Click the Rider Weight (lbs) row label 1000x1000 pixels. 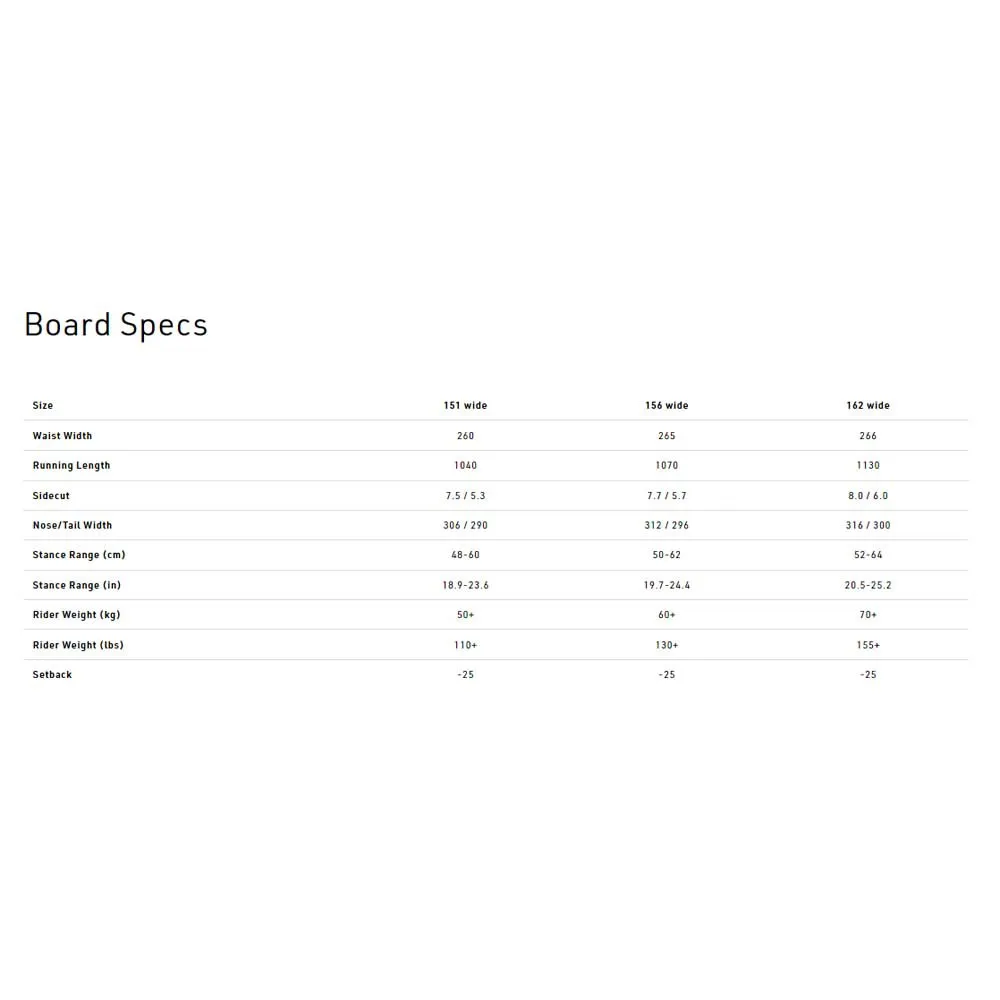click(x=78, y=645)
